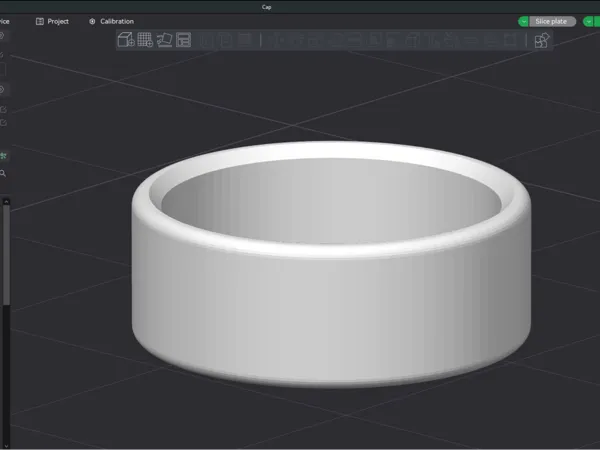The width and height of the screenshot is (600, 450).
Task: Click the Add plate grid icon
Action: [x=145, y=40]
